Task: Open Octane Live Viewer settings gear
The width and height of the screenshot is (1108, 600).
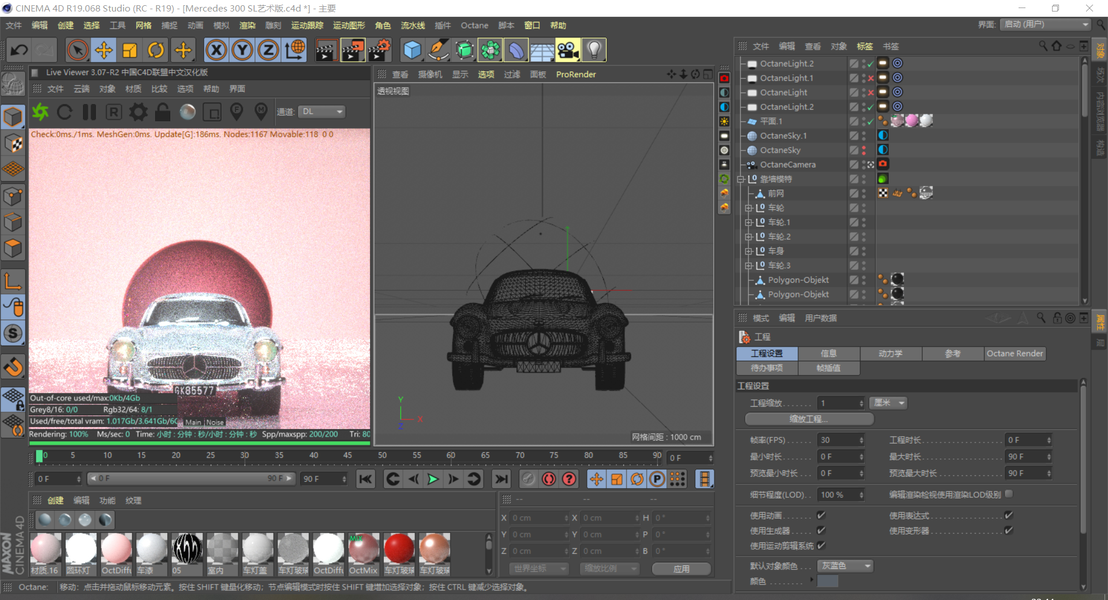Action: [x=138, y=112]
